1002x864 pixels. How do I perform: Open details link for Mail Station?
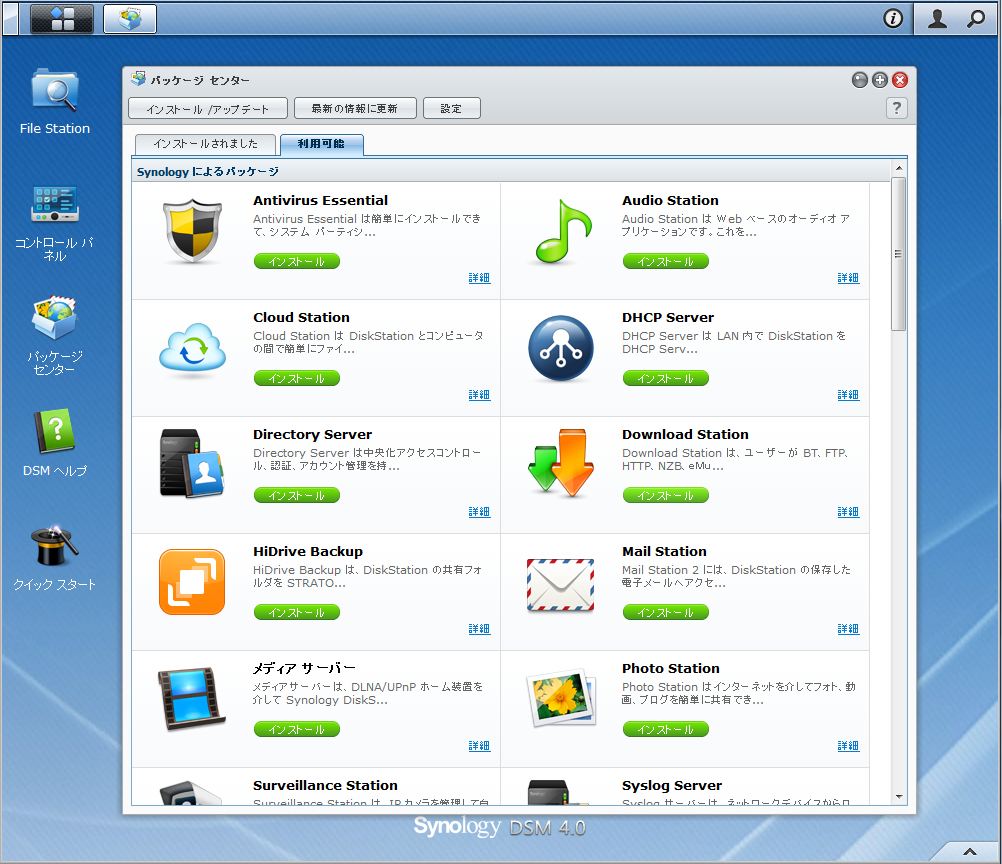click(x=849, y=629)
